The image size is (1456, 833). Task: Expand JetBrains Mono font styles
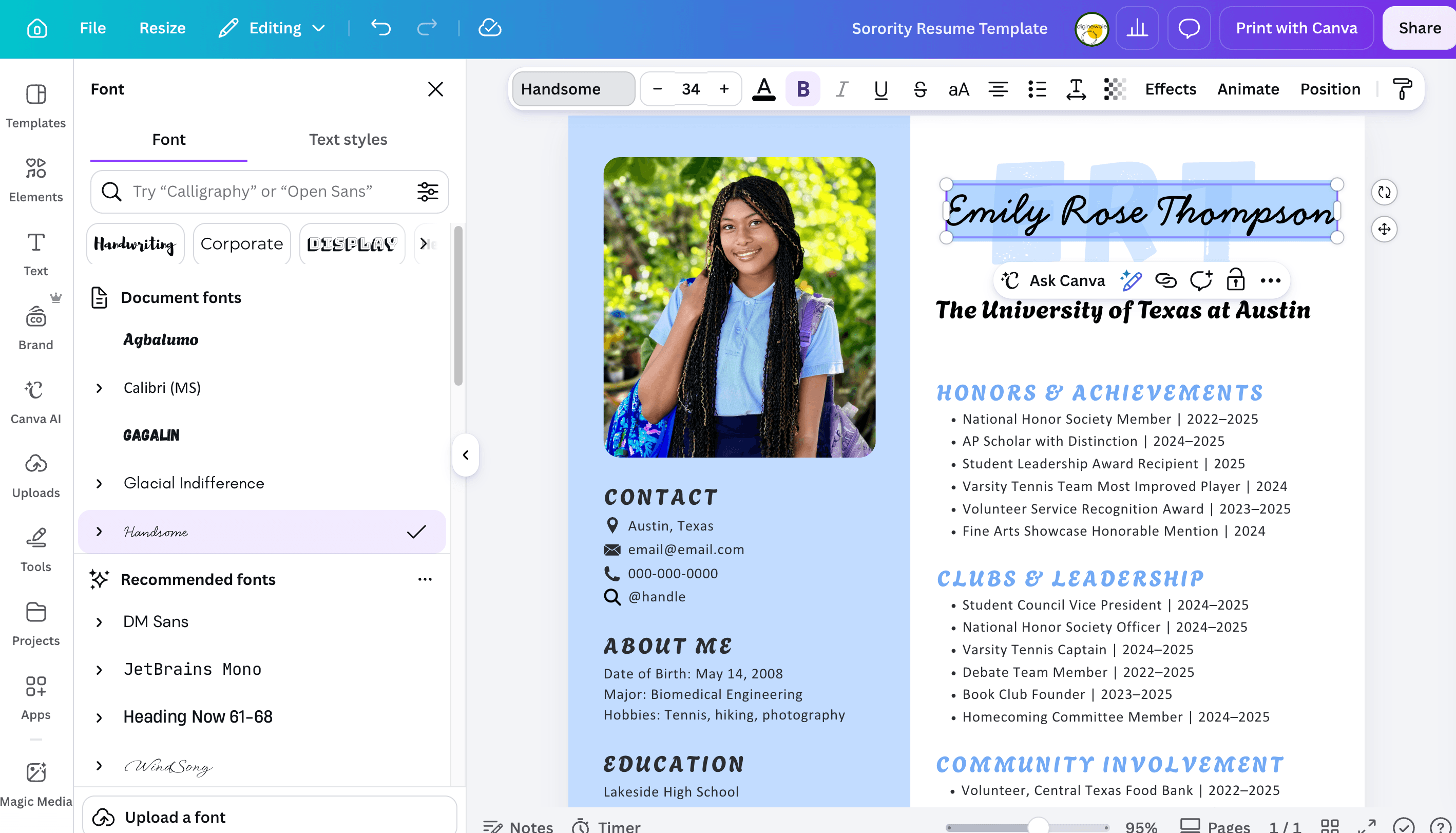pos(99,670)
